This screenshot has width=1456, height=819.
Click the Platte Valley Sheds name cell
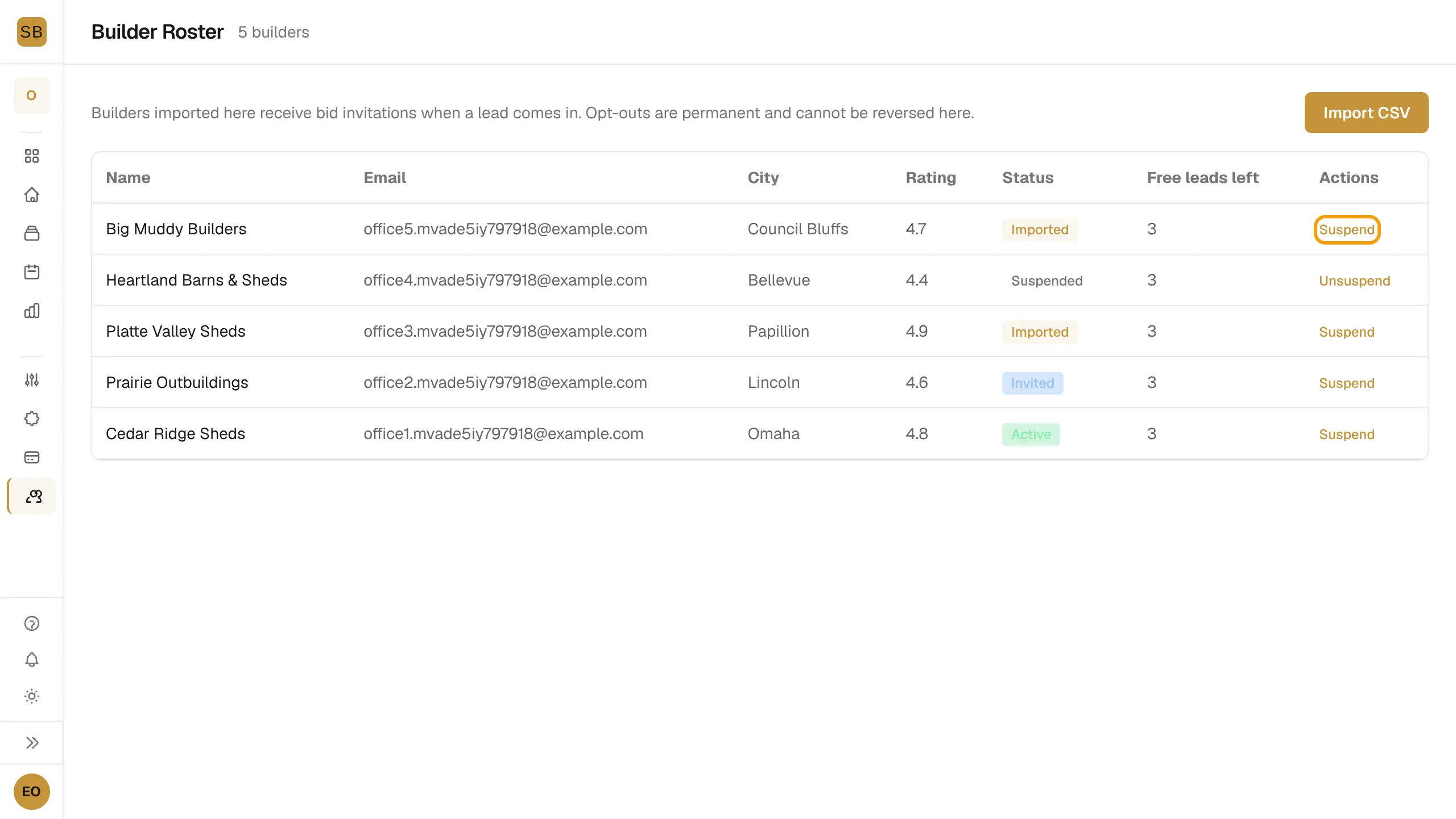(x=175, y=331)
